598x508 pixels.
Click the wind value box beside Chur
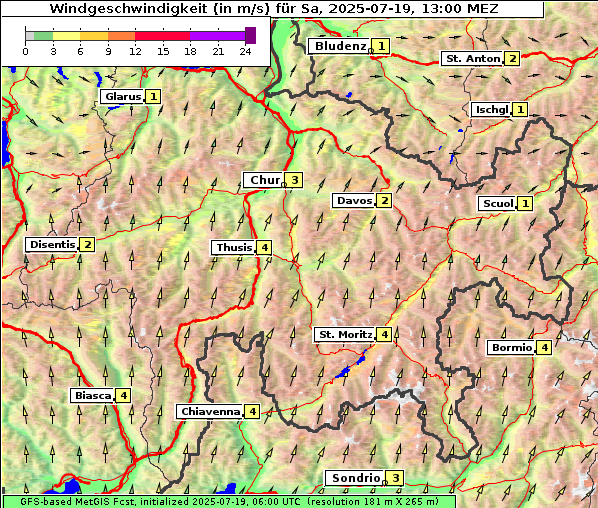point(294,180)
